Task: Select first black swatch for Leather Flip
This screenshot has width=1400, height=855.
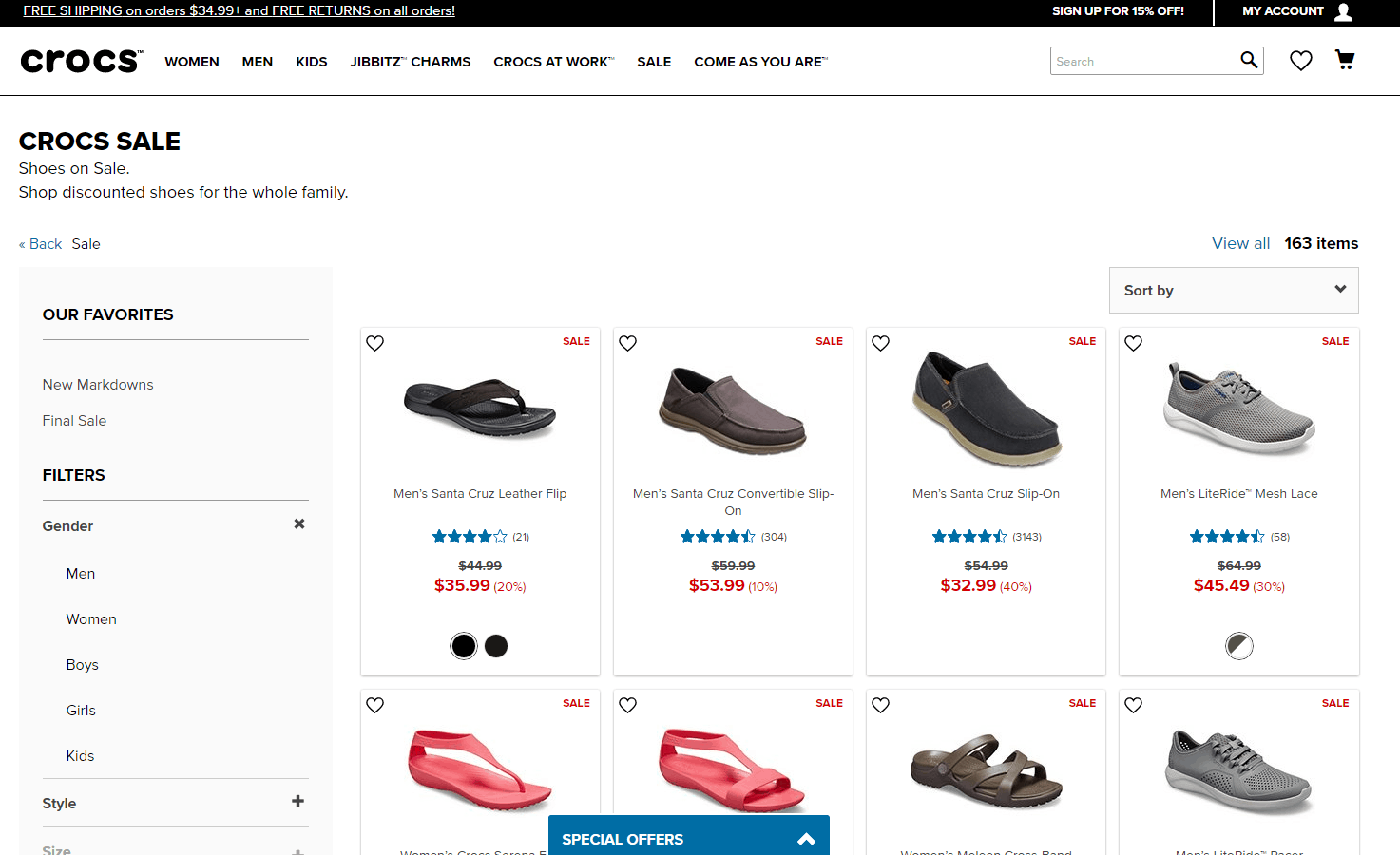Action: tap(464, 646)
